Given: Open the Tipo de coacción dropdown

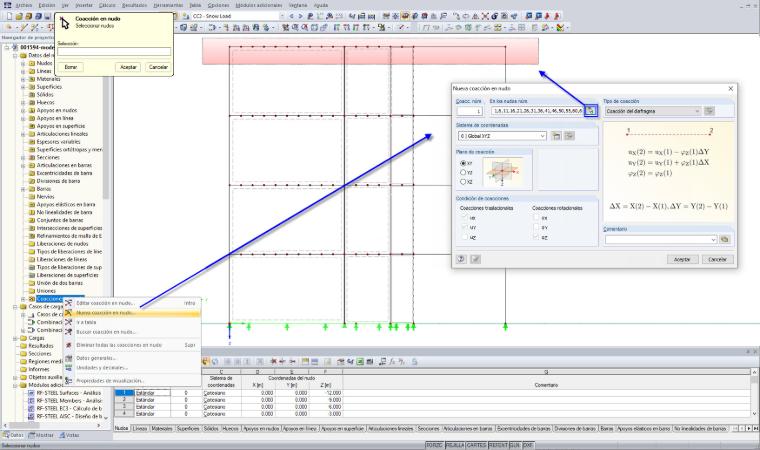Looking at the screenshot, I should (x=652, y=111).
